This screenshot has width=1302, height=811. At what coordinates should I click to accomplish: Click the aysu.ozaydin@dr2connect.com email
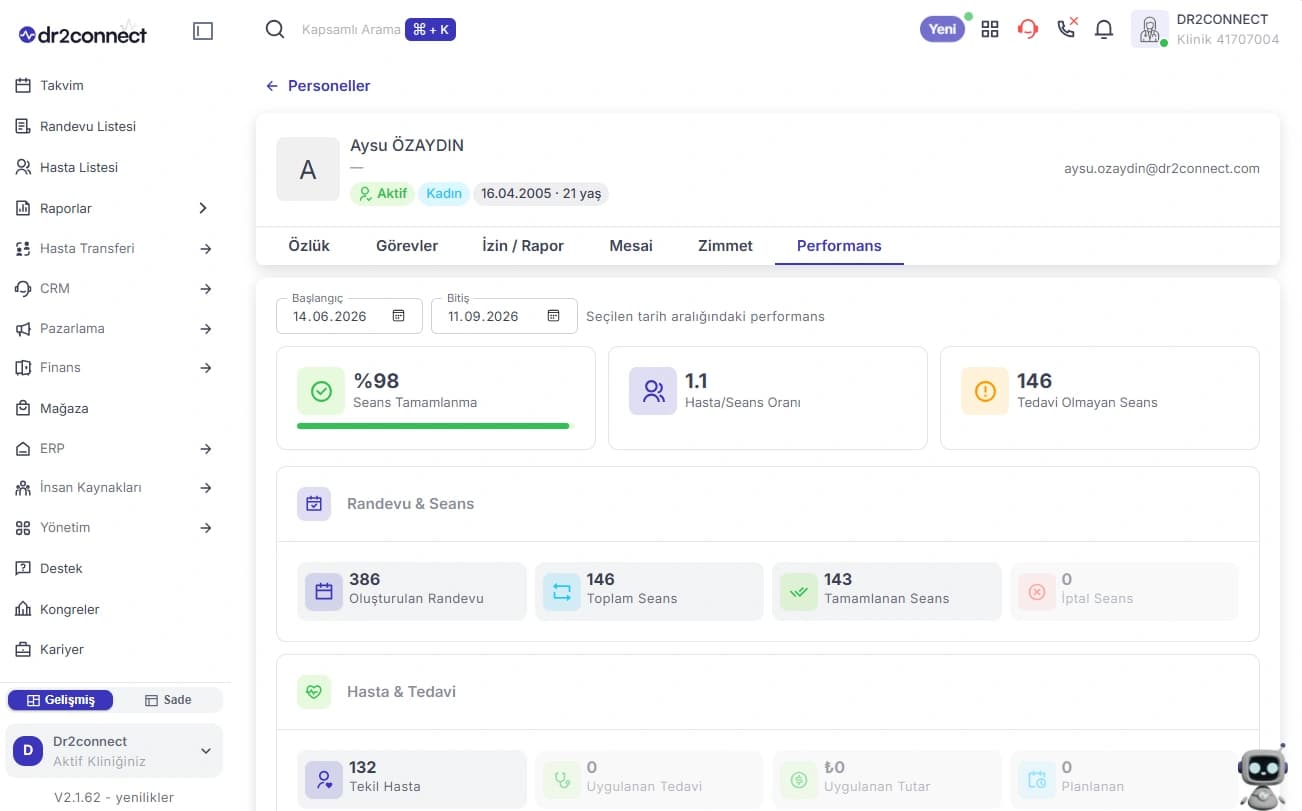[x=1162, y=169]
